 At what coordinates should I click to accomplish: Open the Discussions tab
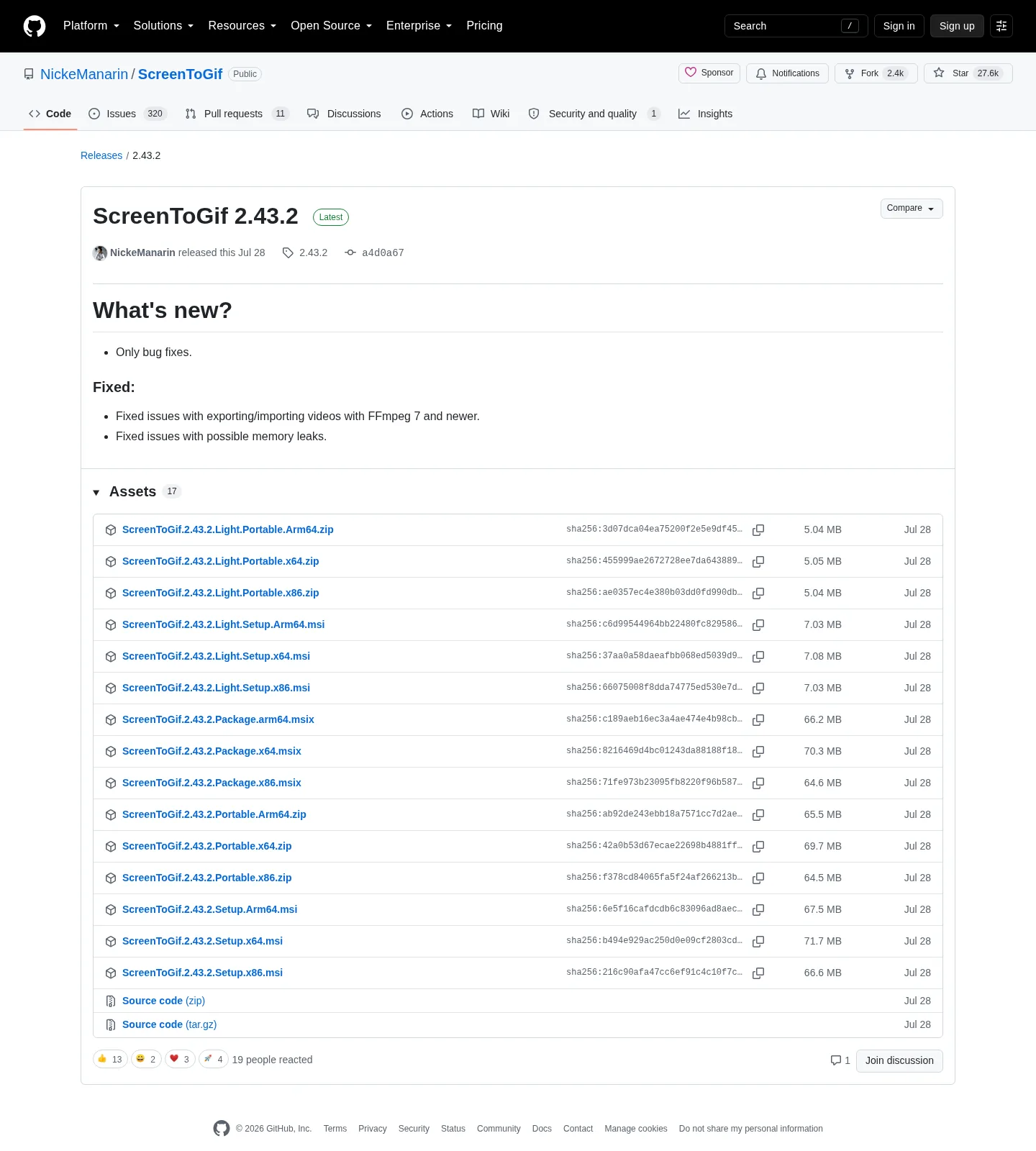(344, 114)
